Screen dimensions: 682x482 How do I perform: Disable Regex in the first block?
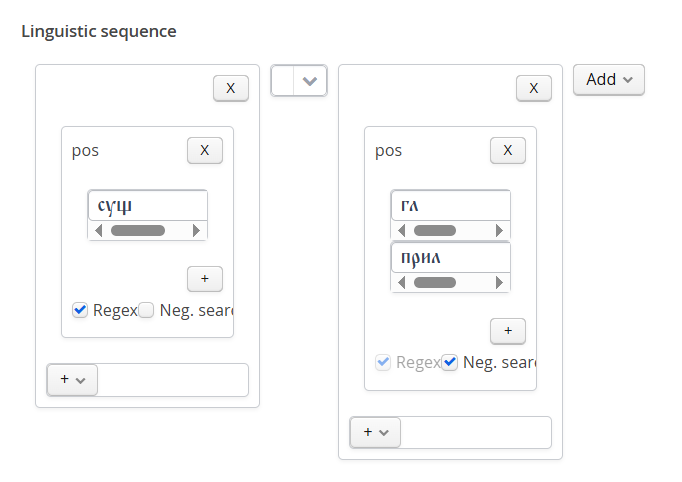[81, 310]
